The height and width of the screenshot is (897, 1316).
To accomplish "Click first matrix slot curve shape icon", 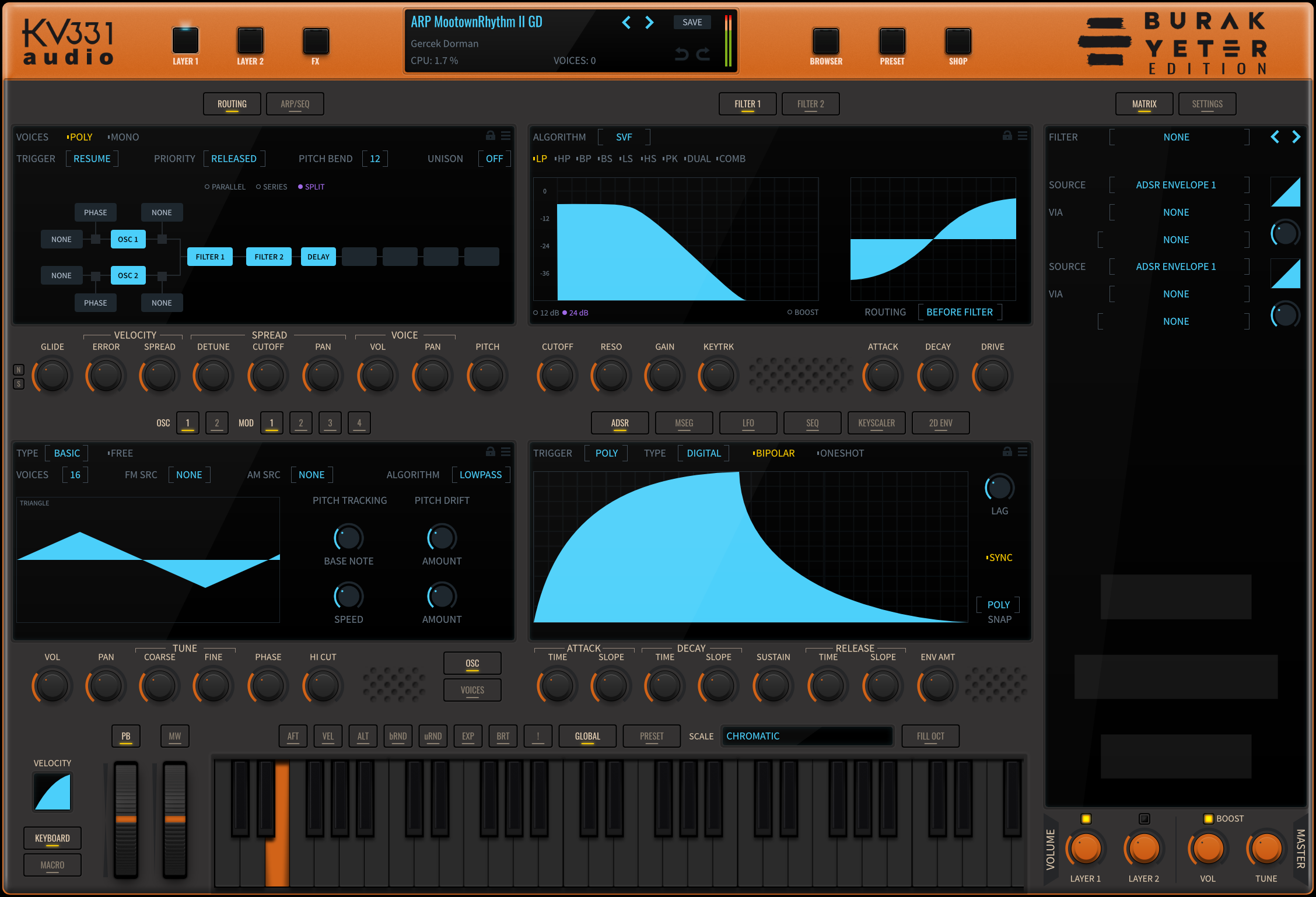I will (1286, 192).
